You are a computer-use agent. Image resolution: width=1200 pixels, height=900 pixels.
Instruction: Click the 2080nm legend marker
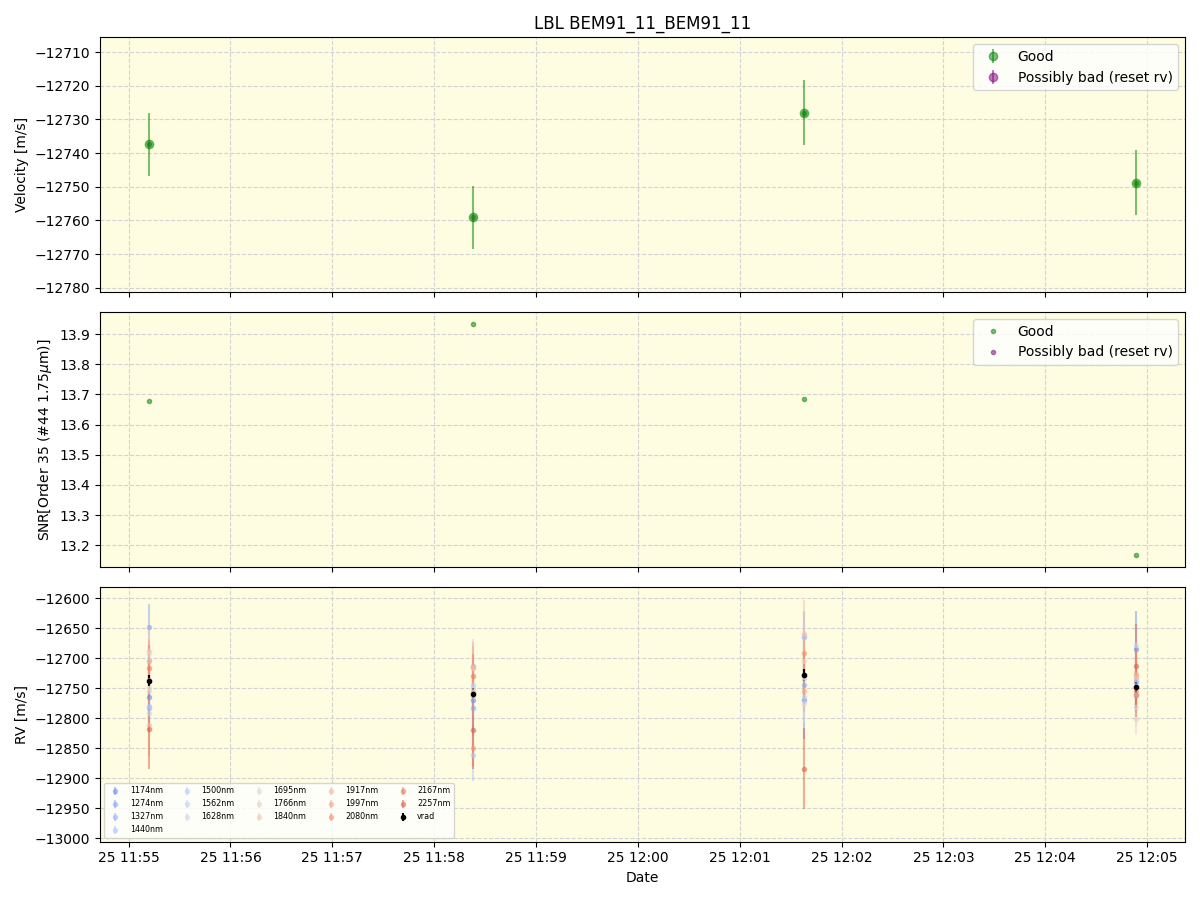[331, 817]
